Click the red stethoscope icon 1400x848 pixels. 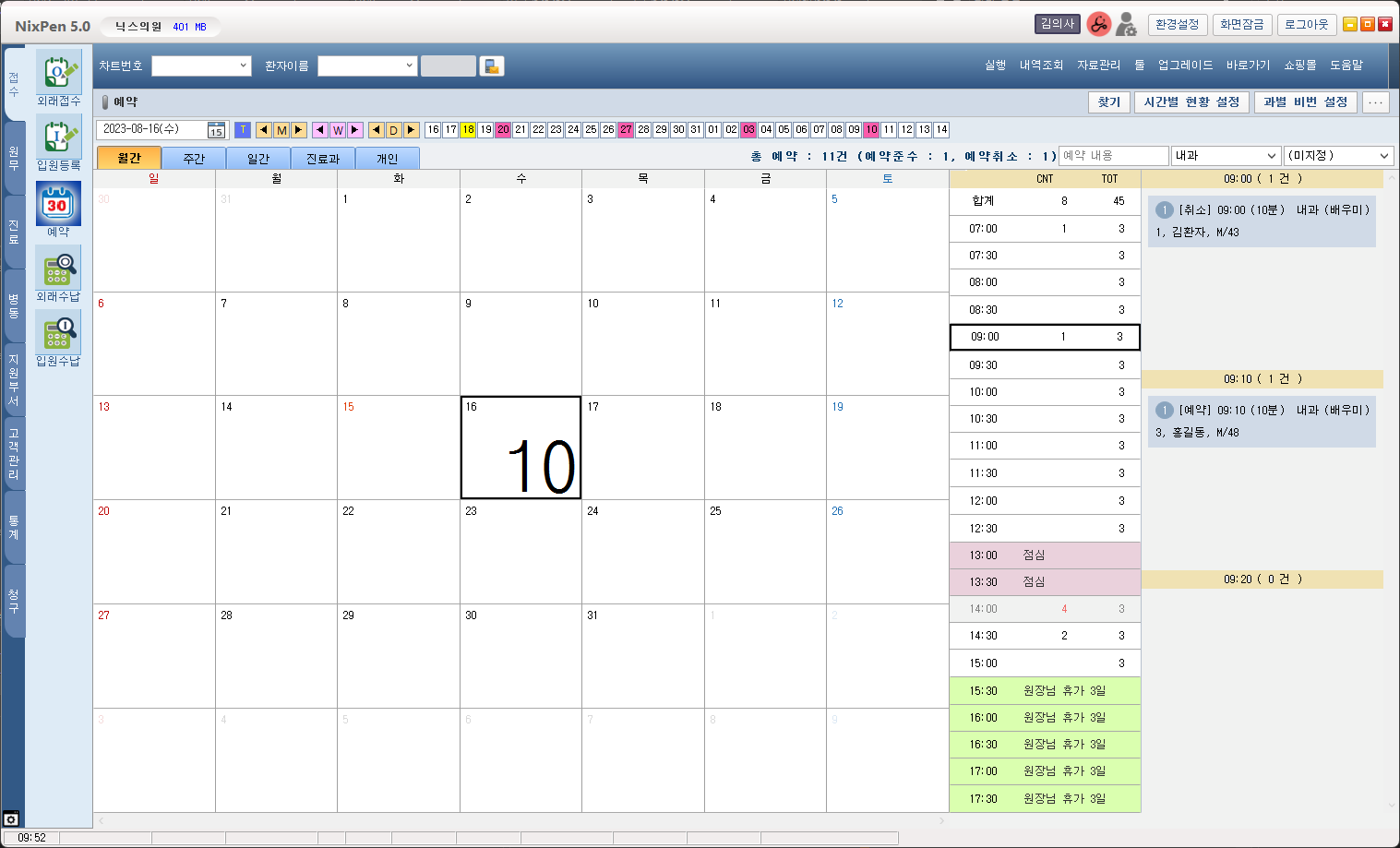point(1098,25)
